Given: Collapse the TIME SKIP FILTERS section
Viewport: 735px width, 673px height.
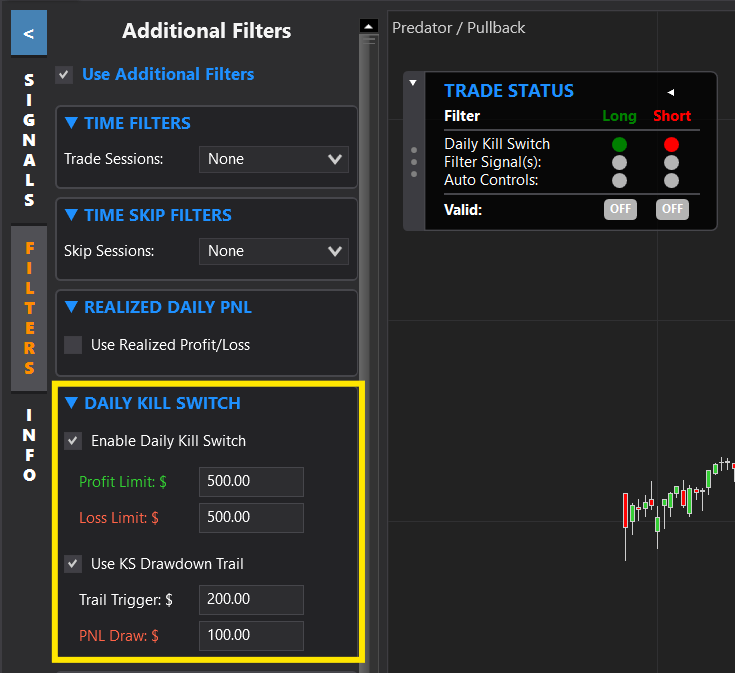Looking at the screenshot, I should point(71,215).
